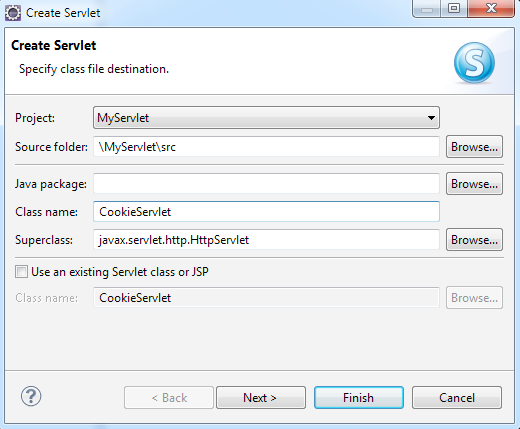The width and height of the screenshot is (520, 429).
Task: Expand the Project dropdown arrow
Action: point(431,118)
